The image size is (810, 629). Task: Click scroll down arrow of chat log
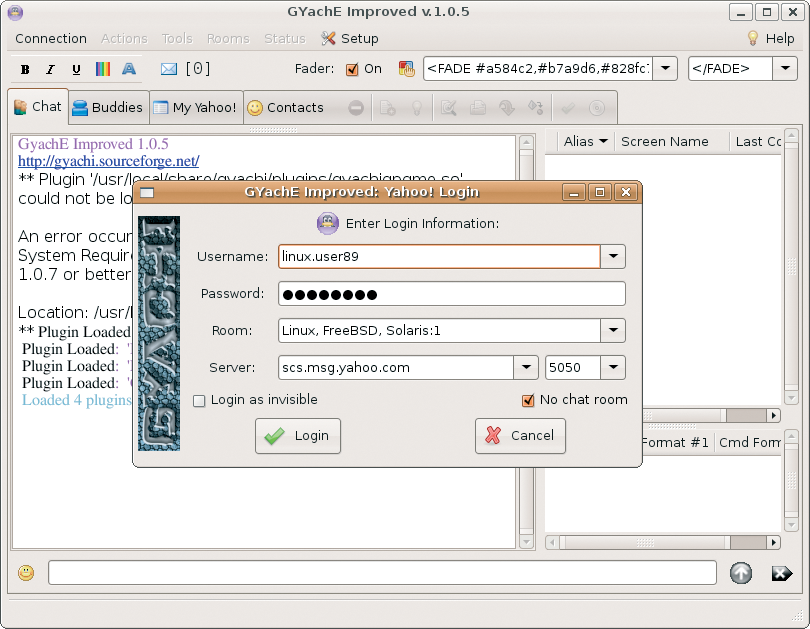click(x=526, y=542)
